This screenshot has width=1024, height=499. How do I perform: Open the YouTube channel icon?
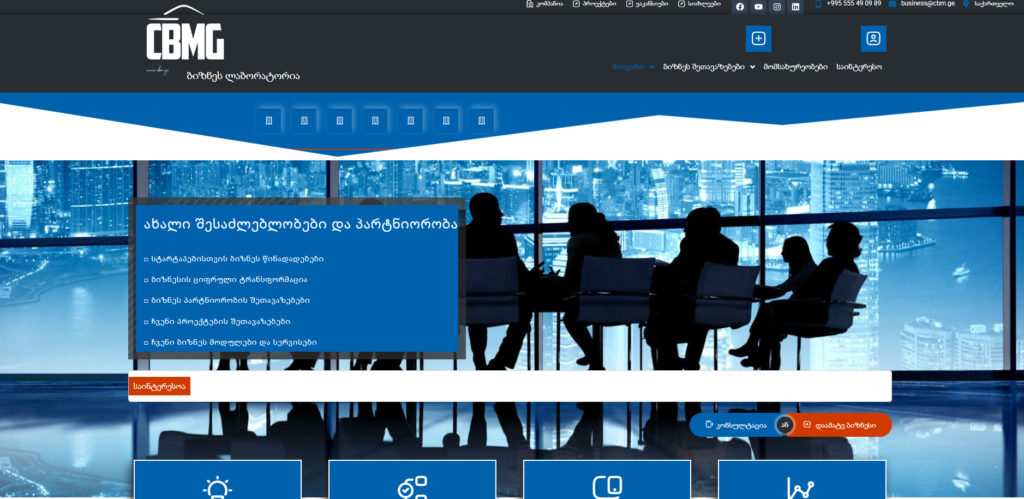click(x=758, y=7)
